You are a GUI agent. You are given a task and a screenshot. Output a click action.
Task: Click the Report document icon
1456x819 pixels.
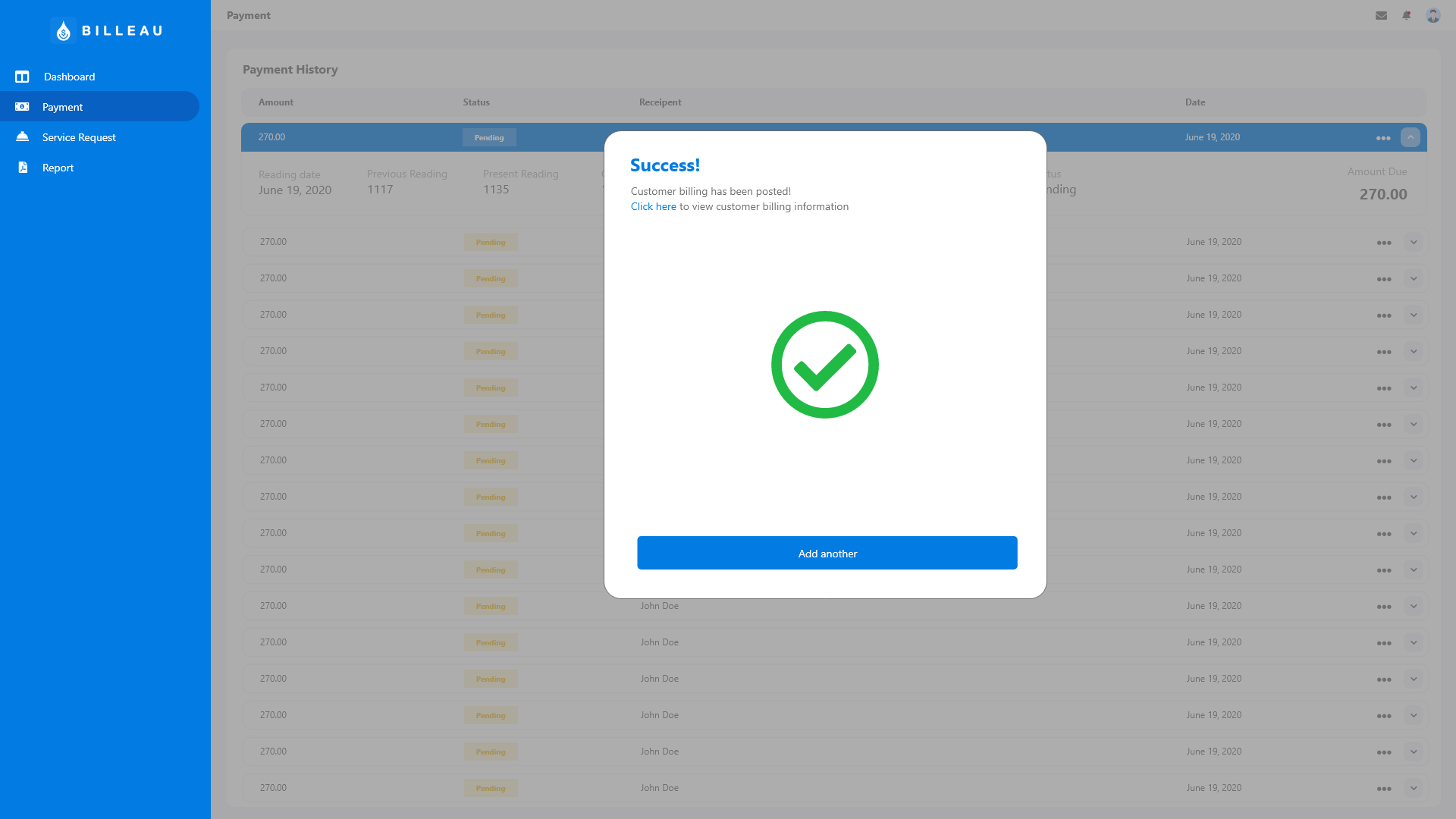(23, 168)
